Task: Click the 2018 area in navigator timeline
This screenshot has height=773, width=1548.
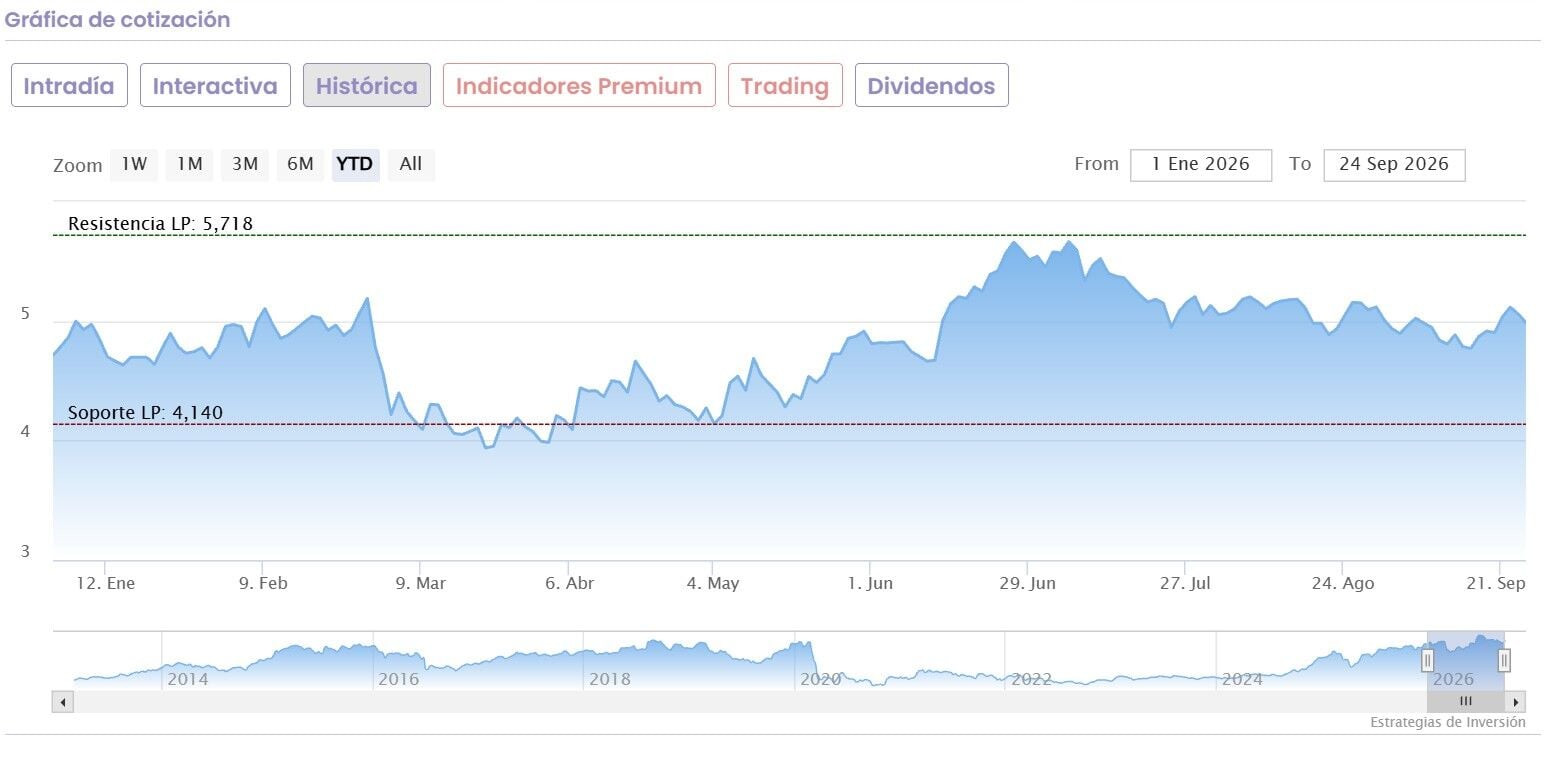Action: (610, 679)
